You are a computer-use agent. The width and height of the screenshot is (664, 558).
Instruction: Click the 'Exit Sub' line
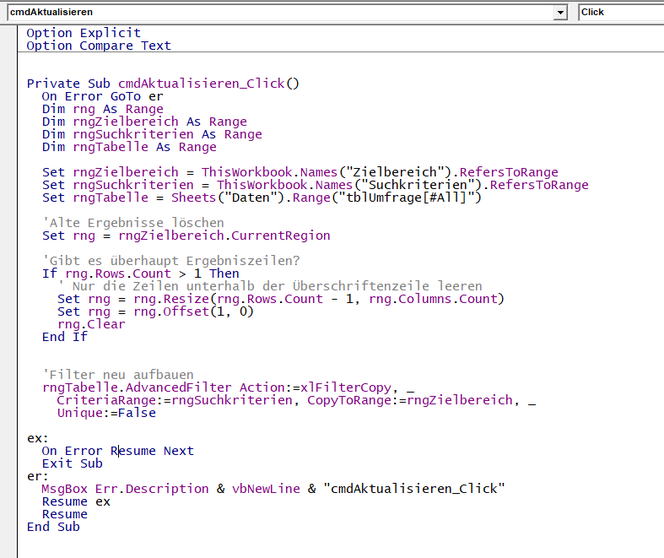[72, 464]
